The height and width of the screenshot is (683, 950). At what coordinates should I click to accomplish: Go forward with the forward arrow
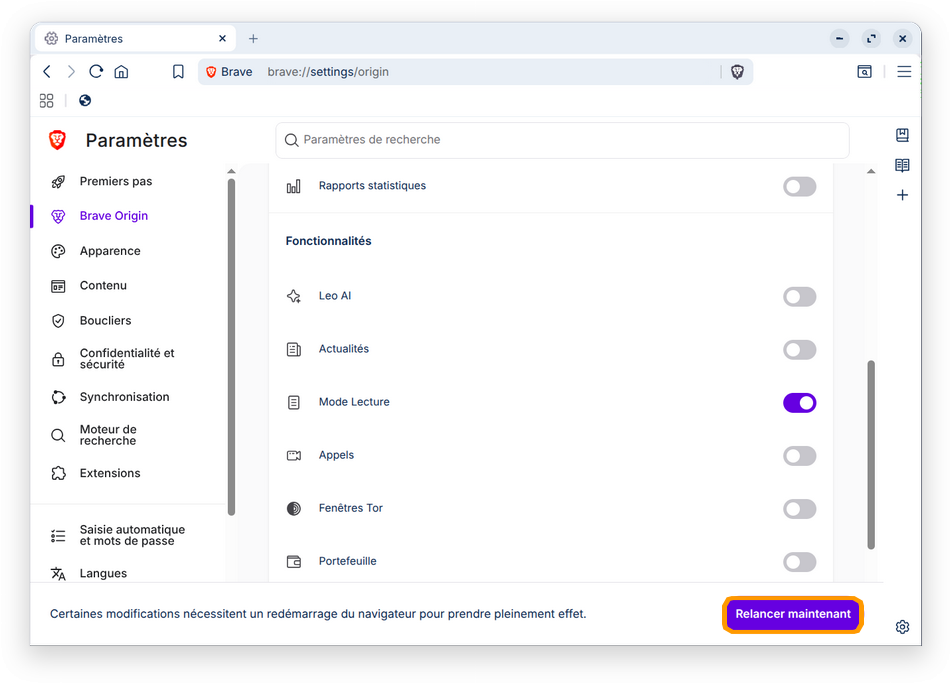coord(71,72)
